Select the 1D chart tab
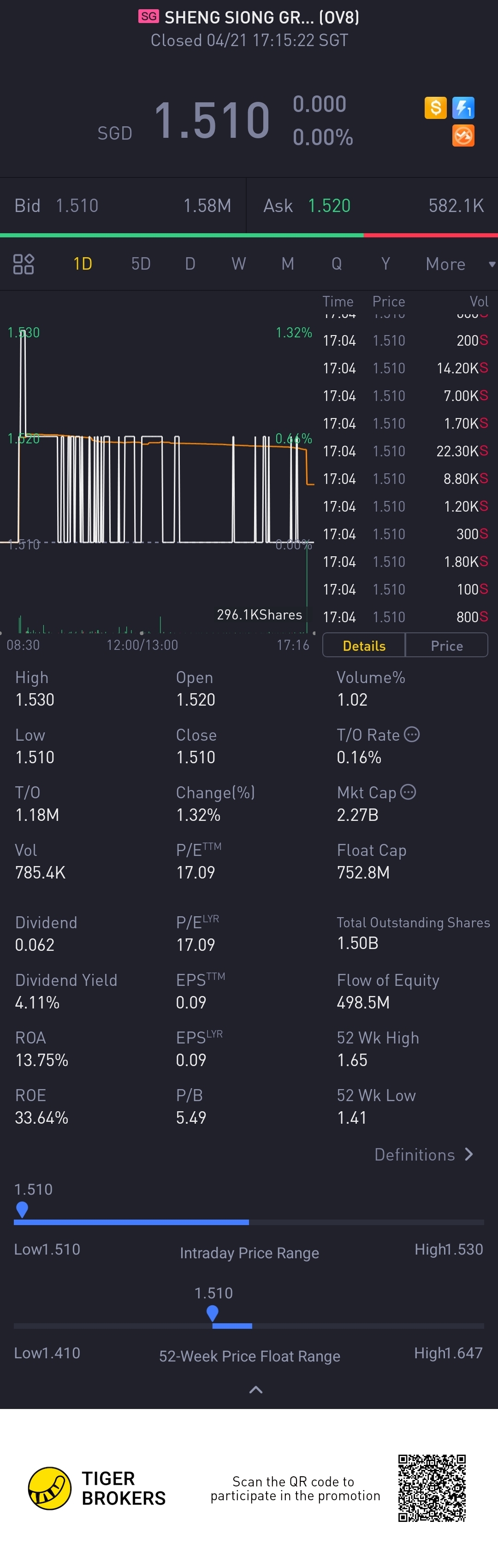The image size is (498, 1568). tap(83, 264)
